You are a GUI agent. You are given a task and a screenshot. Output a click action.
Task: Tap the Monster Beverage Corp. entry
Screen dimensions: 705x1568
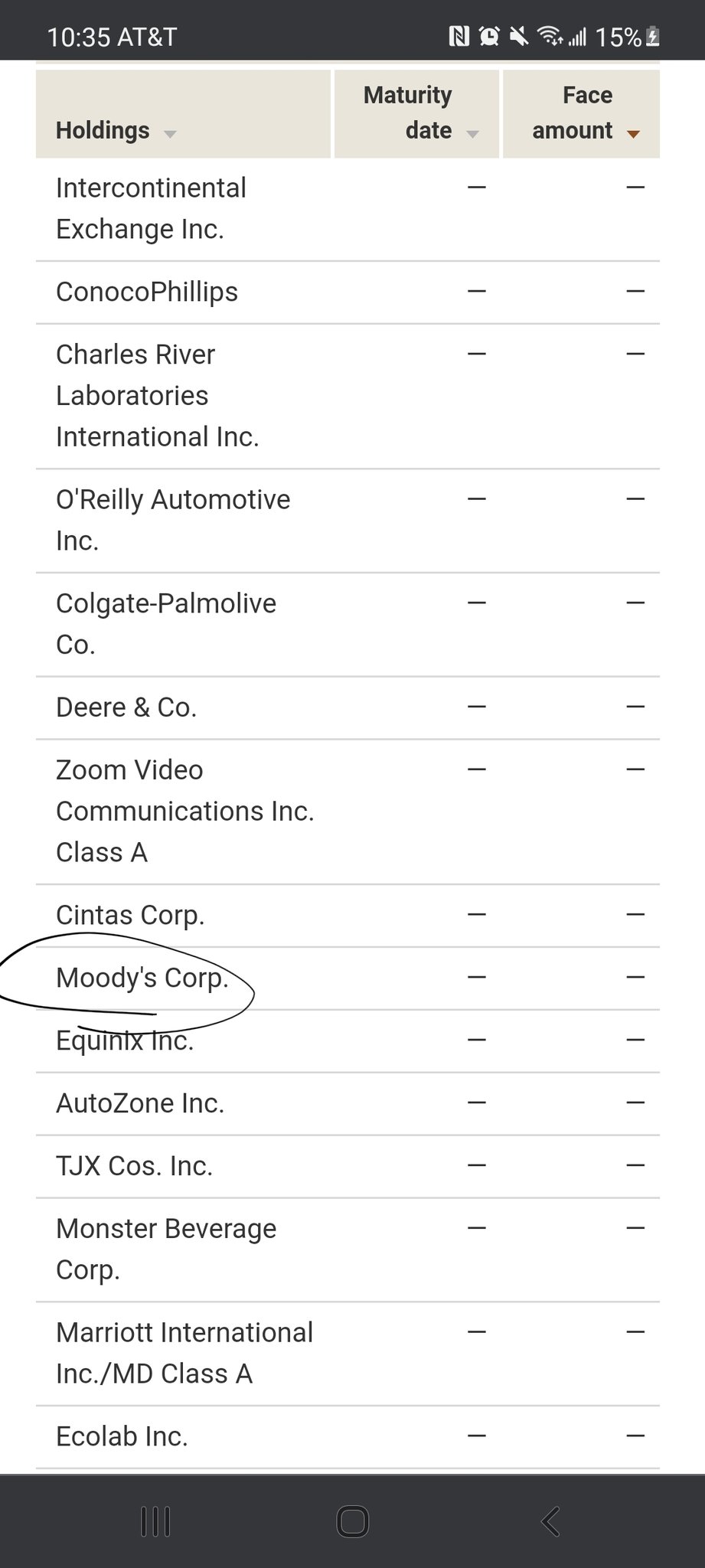click(x=166, y=1249)
